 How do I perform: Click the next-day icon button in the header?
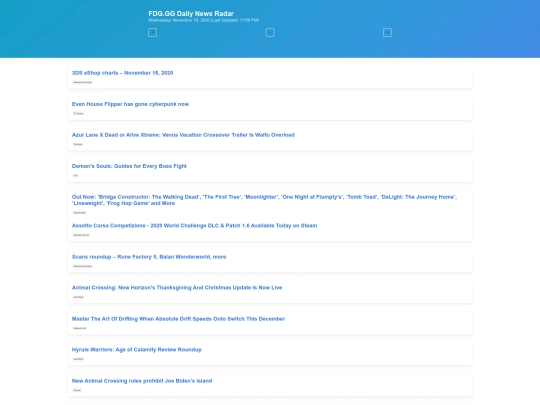pos(387,32)
